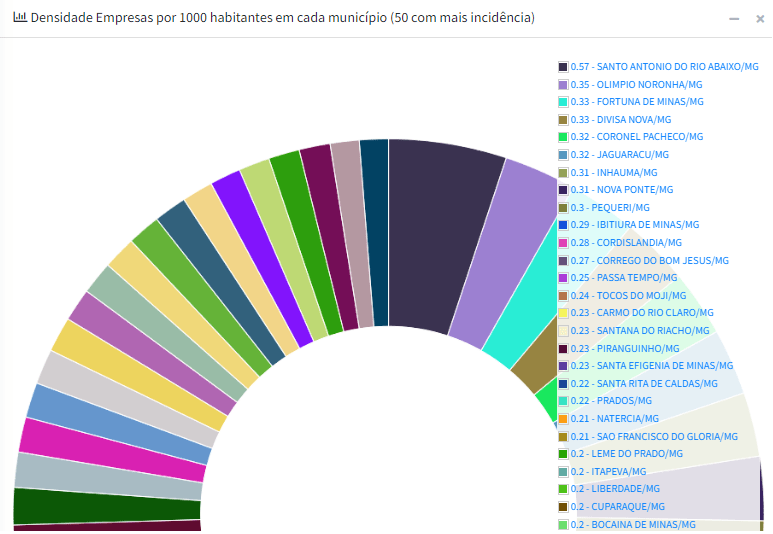Screen dimensions: 773x534
Task: Select the CARMO DO RIO CLARO/MG legend label
Action: click(x=641, y=313)
